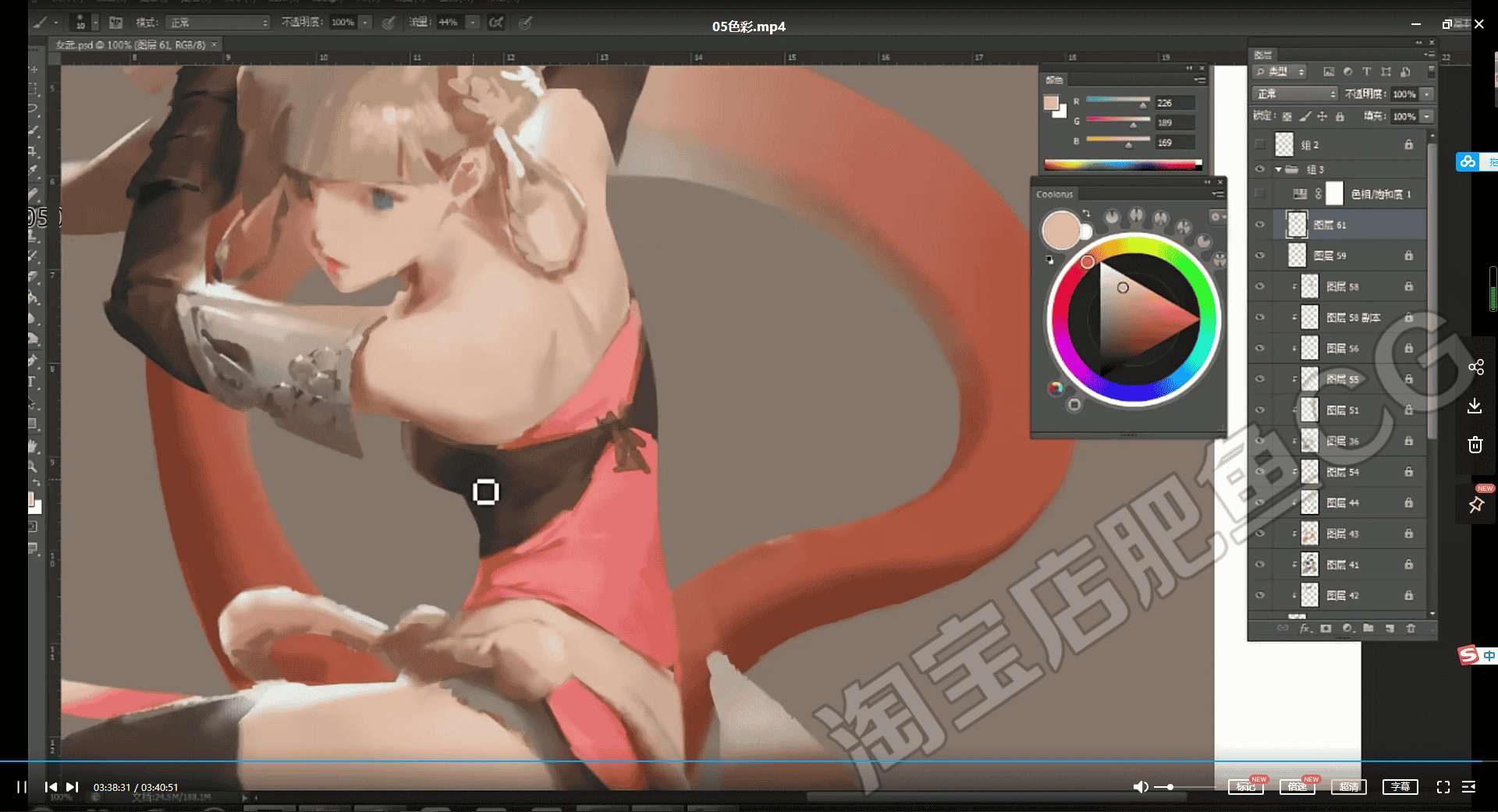Add a layer mask
Viewport: 1498px width, 812px height.
pyautogui.click(x=1326, y=628)
